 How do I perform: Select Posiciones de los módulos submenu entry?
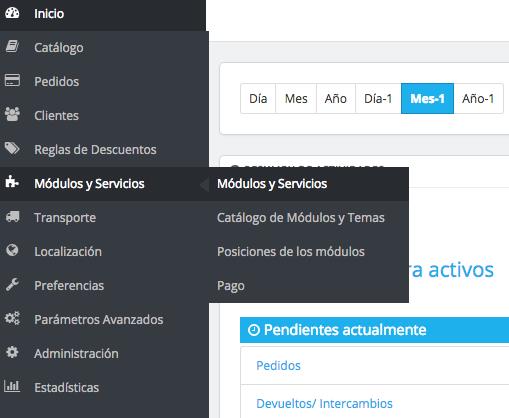[x=291, y=252]
